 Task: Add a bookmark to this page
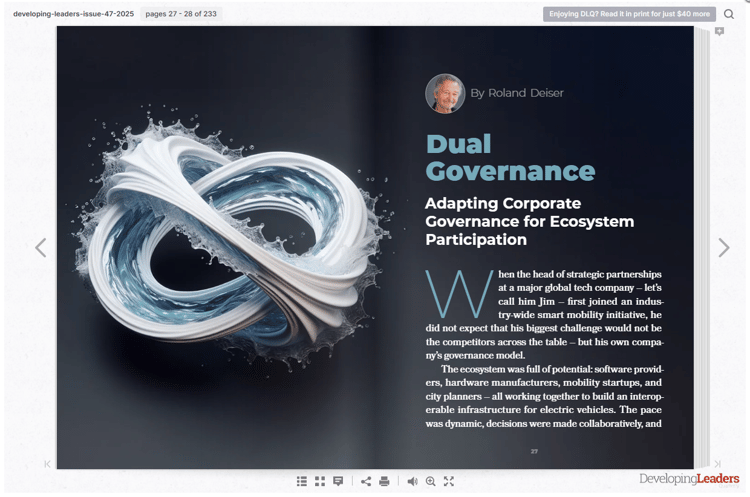click(x=719, y=32)
